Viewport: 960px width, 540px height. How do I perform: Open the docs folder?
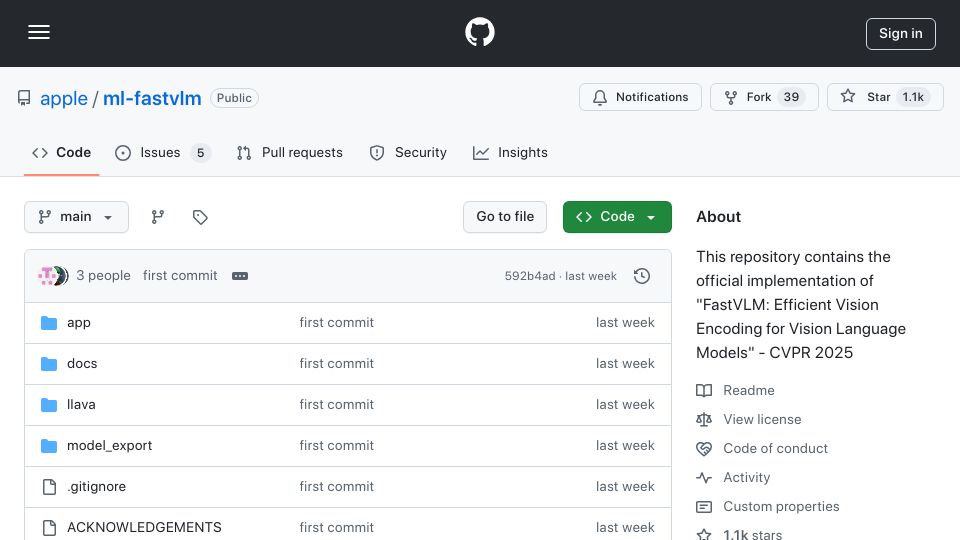[82, 364]
